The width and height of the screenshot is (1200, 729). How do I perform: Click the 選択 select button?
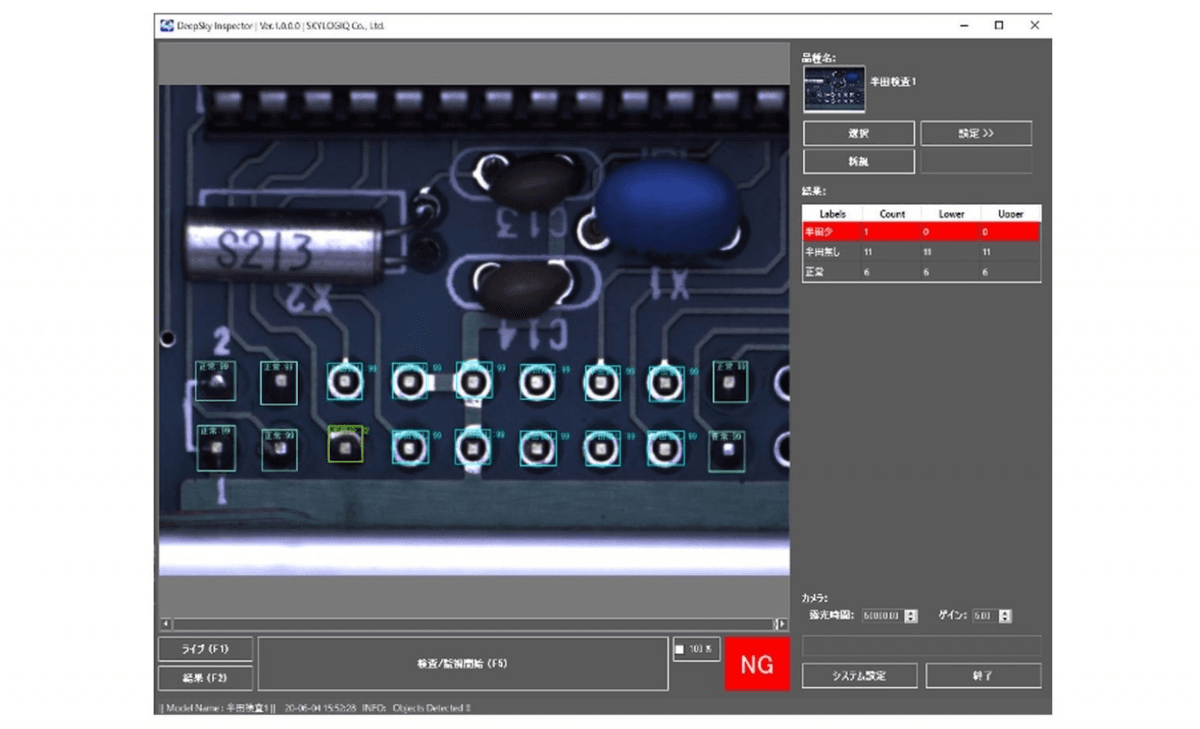(x=858, y=134)
